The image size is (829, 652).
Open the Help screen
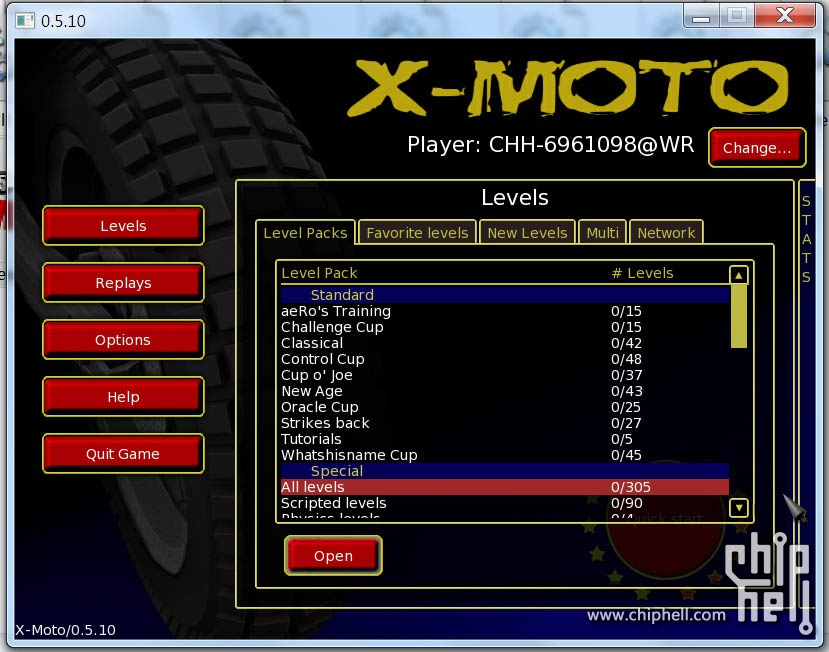[x=123, y=397]
